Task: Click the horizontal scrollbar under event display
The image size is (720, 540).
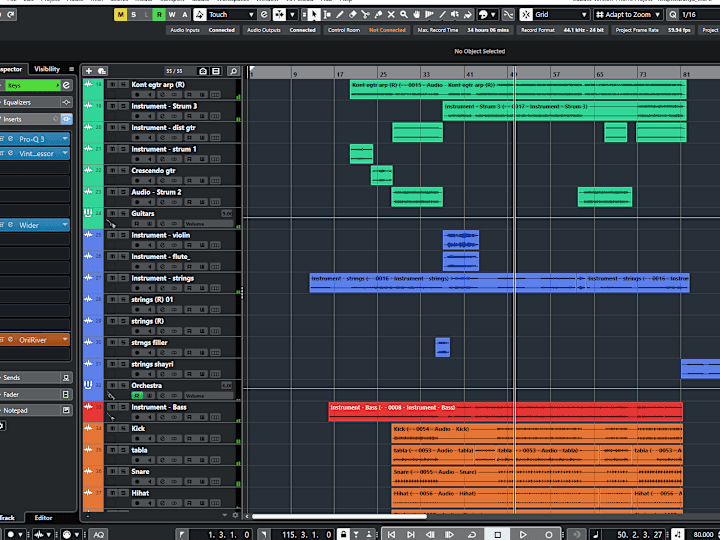Action: (x=340, y=516)
